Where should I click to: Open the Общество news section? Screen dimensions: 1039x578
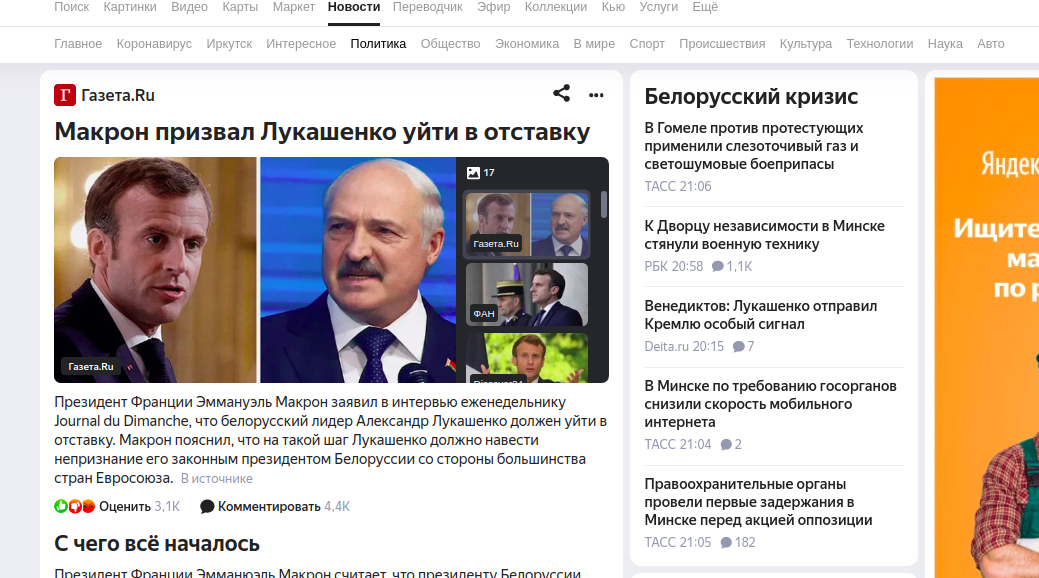coord(451,44)
